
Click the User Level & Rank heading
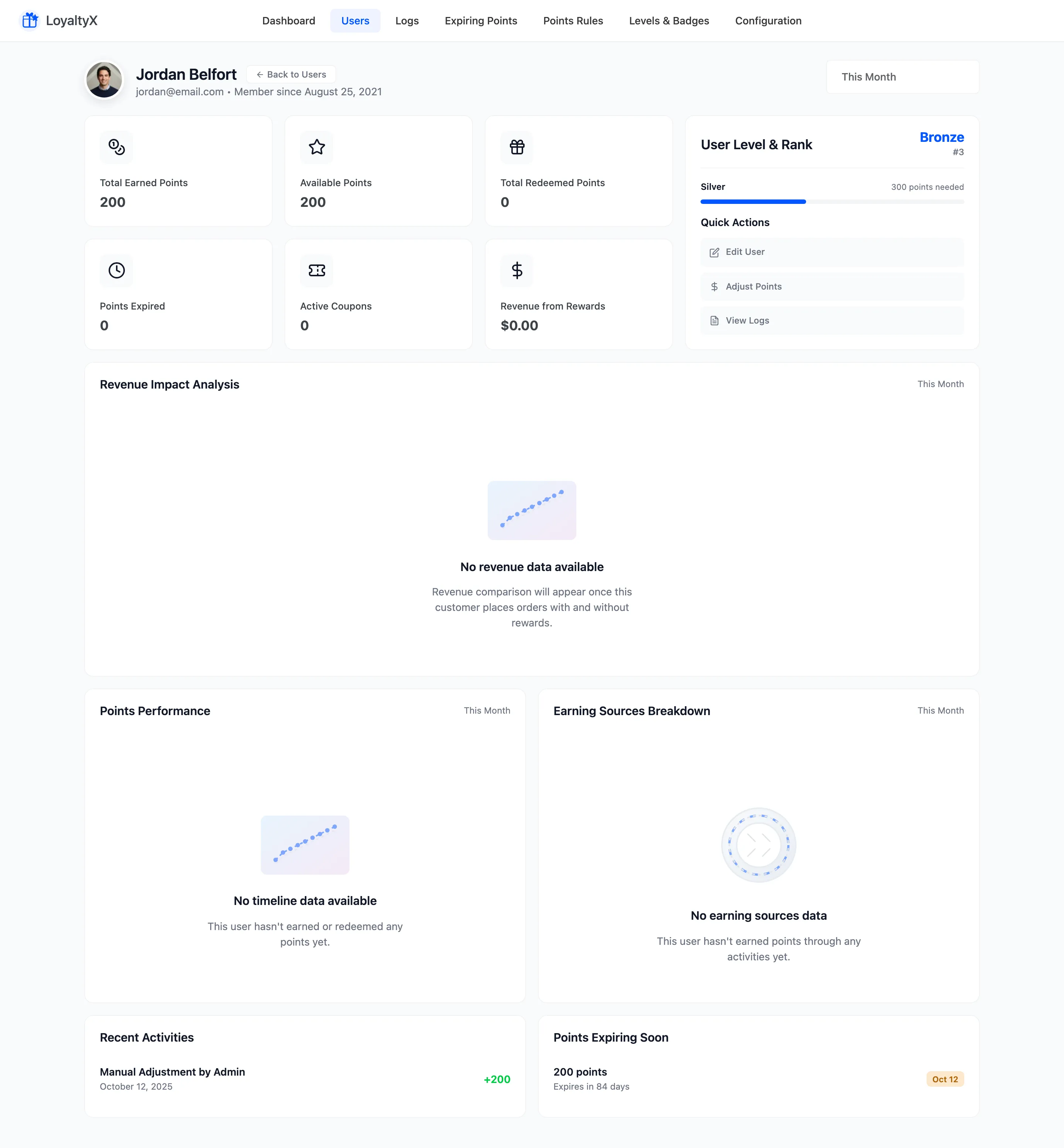[756, 145]
